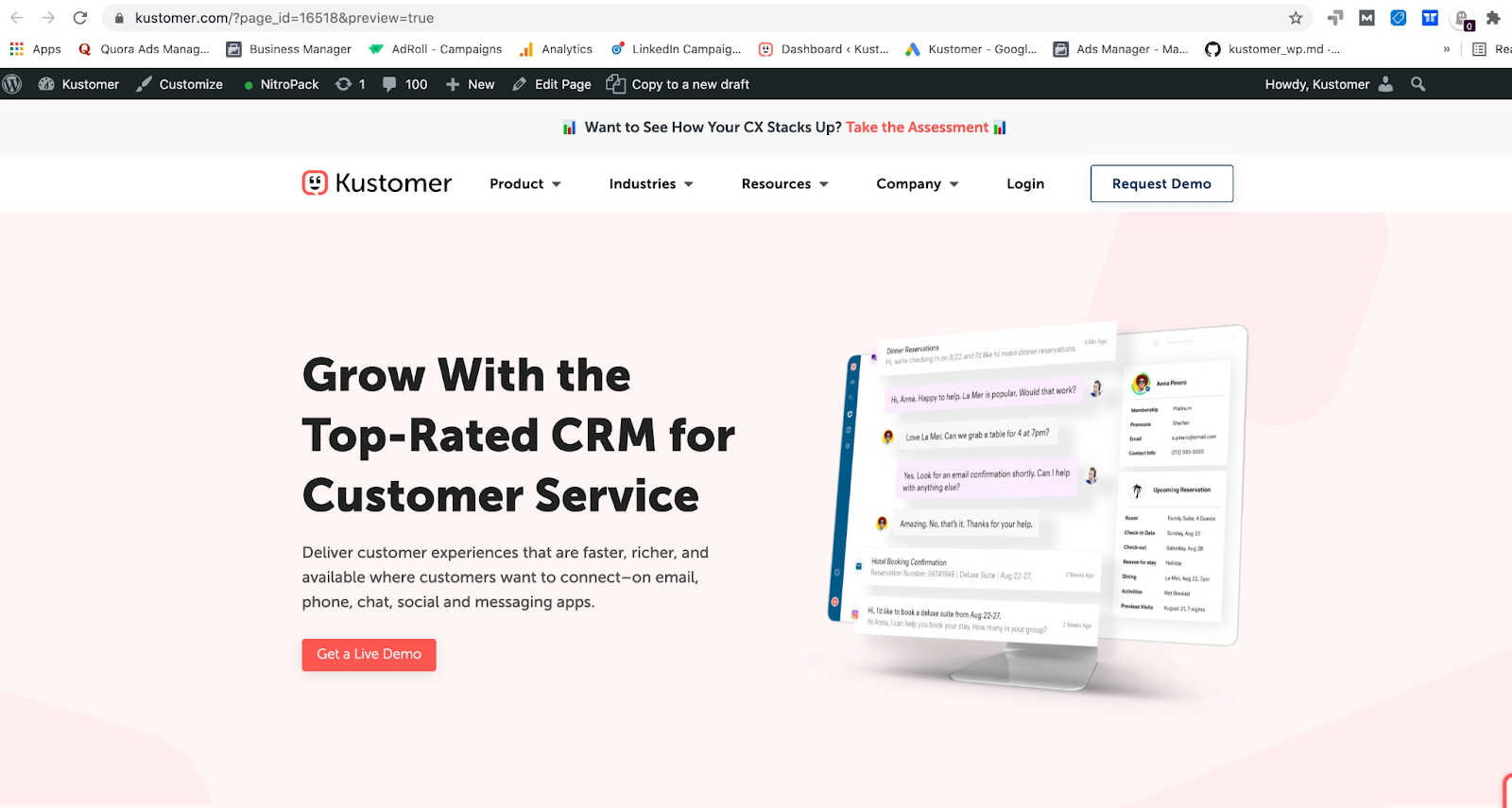1512x808 pixels.
Task: Open Customize in the WordPress admin bar
Action: [180, 84]
